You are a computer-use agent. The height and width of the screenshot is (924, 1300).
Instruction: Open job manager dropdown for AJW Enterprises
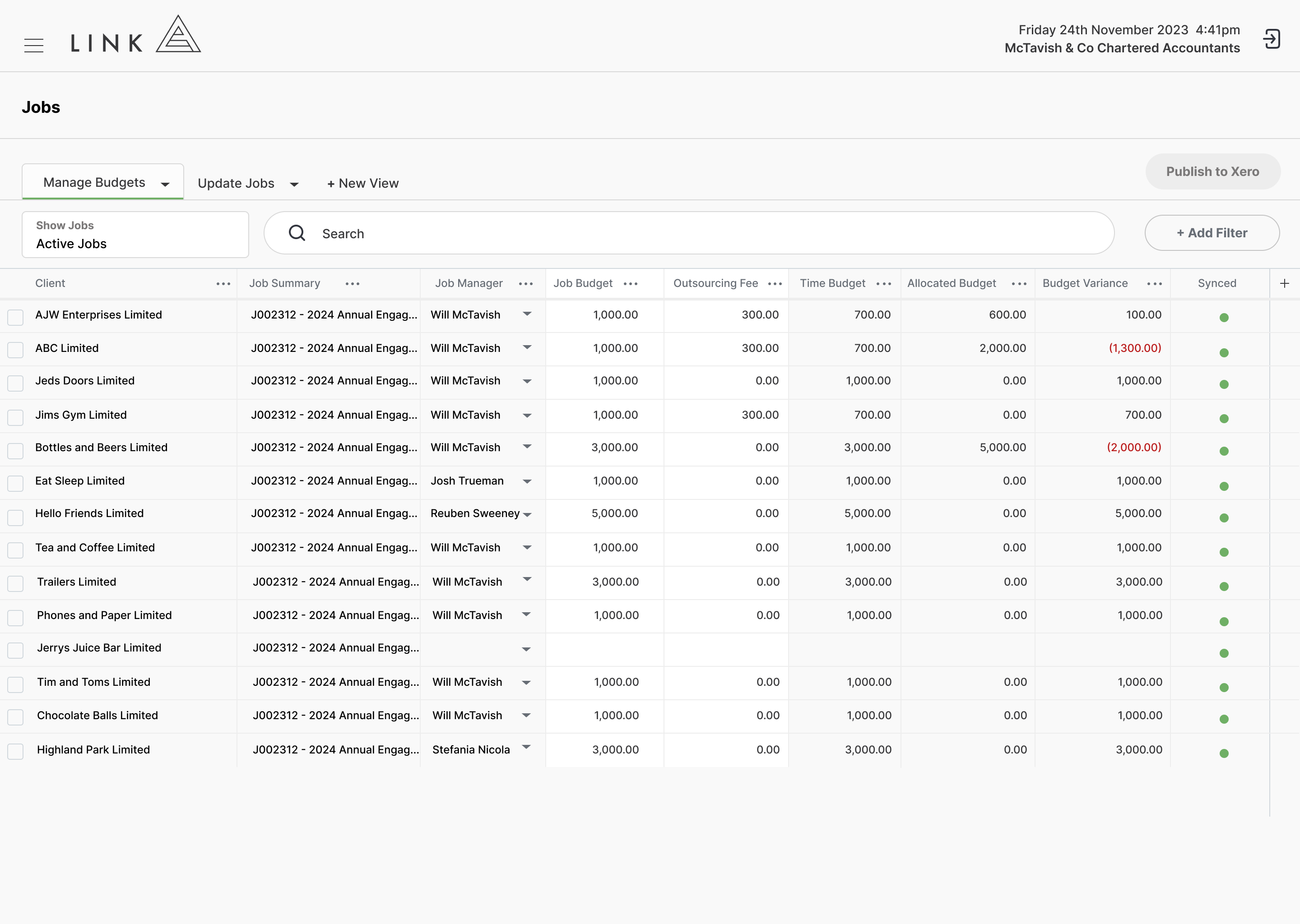(x=527, y=314)
